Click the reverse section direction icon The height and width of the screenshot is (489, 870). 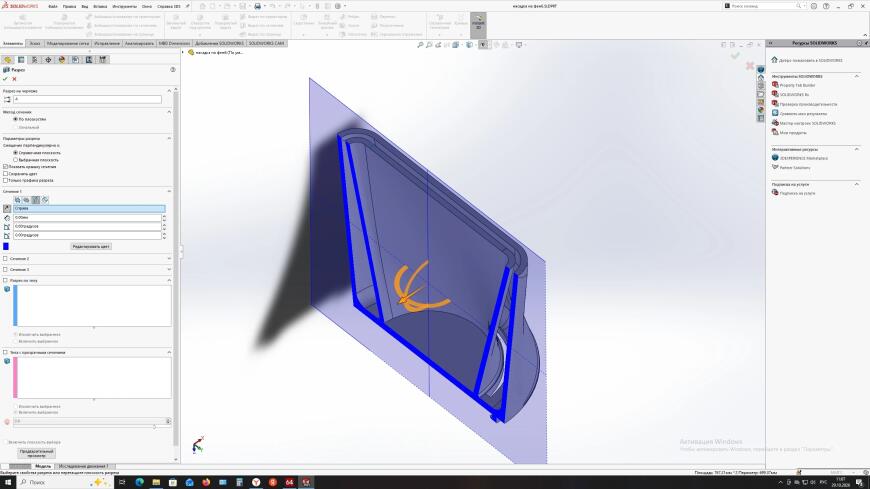(x=7, y=209)
